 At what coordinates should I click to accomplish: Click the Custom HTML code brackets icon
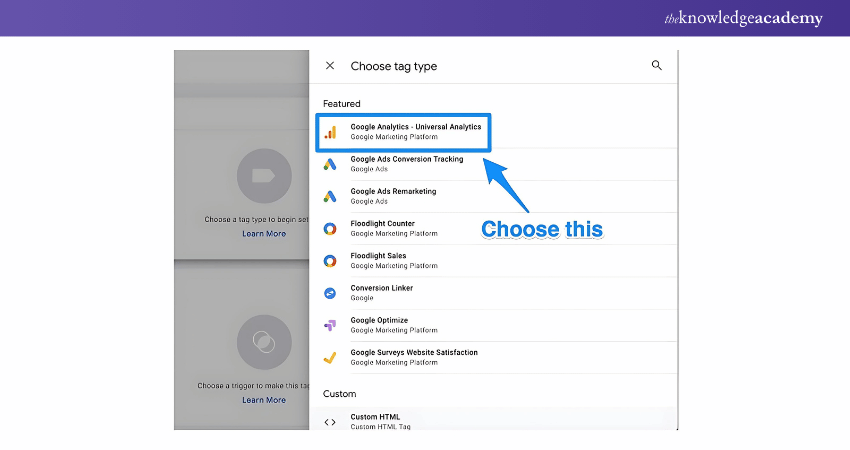tap(330, 421)
